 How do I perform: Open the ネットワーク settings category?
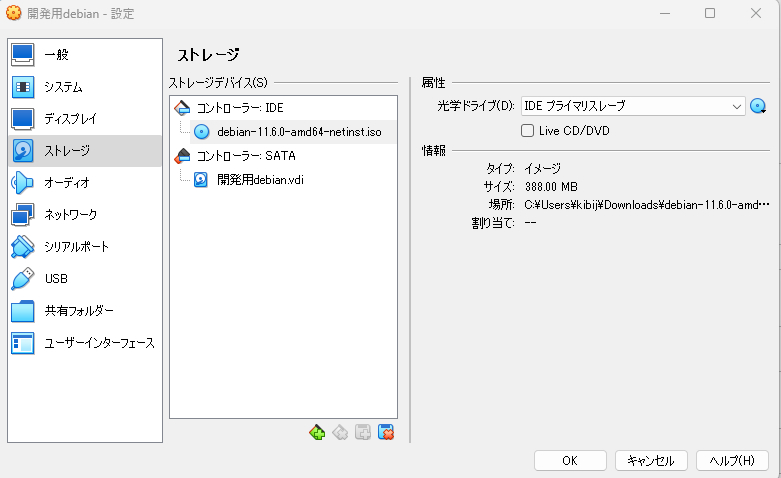tap(85, 215)
